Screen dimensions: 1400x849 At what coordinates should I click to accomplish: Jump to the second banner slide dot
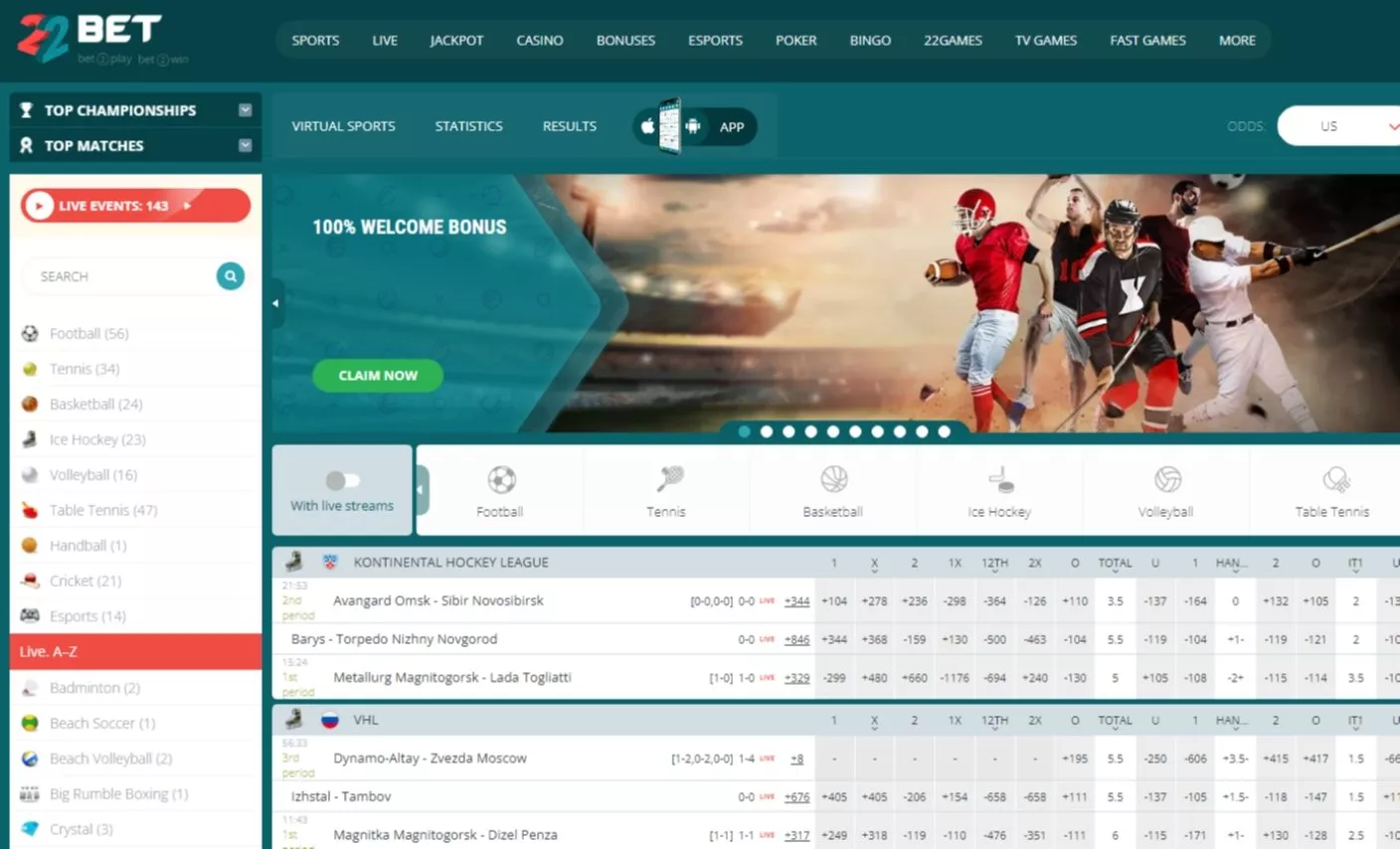point(767,431)
